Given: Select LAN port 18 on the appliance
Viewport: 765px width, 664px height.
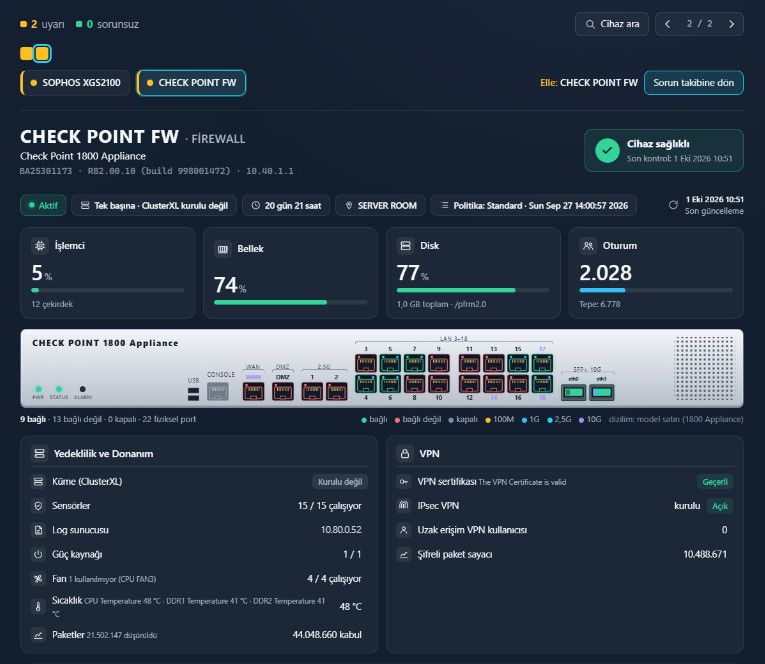Looking at the screenshot, I should [543, 383].
